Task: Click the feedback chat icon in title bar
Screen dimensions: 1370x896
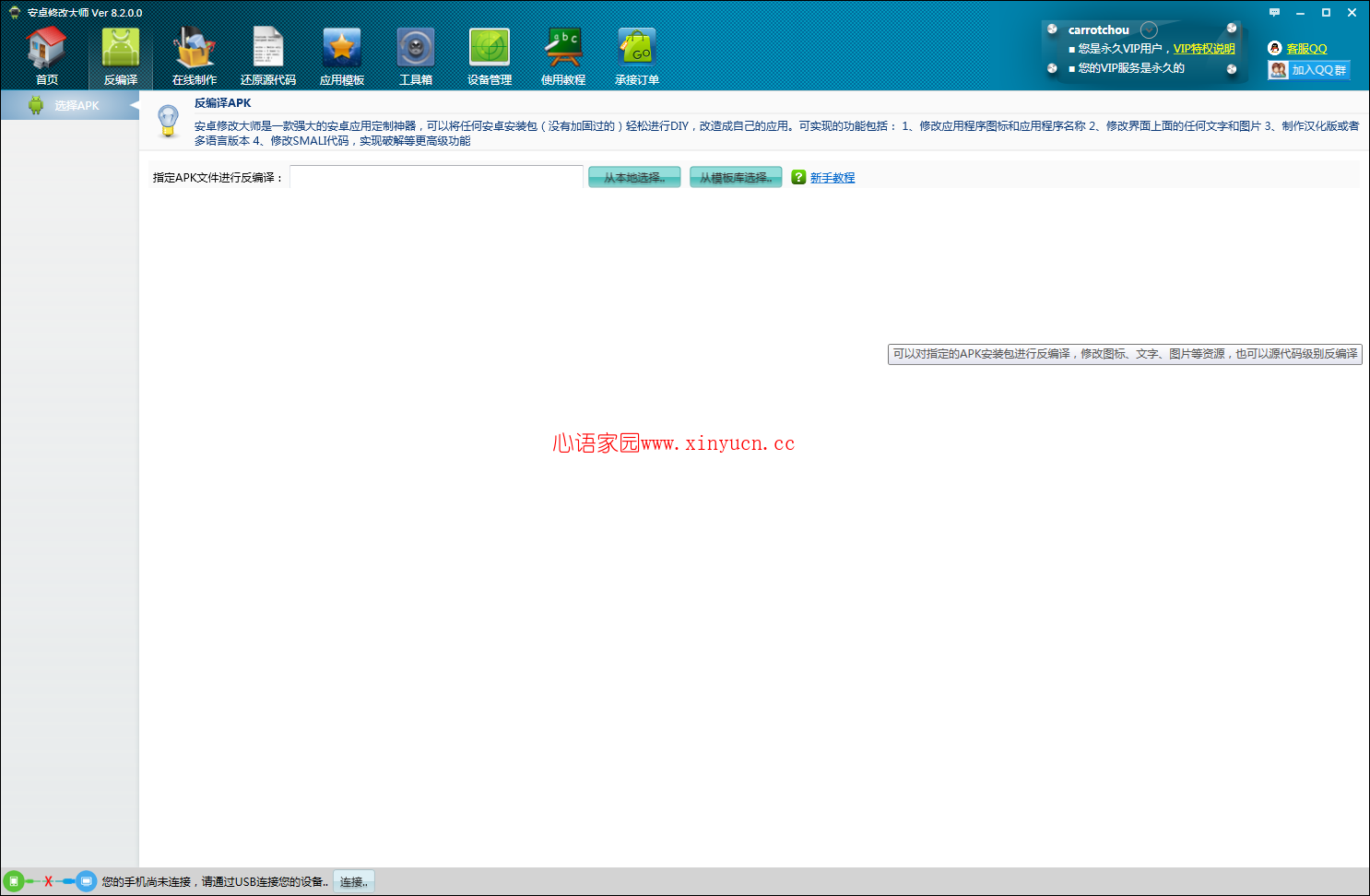Action: (1274, 13)
